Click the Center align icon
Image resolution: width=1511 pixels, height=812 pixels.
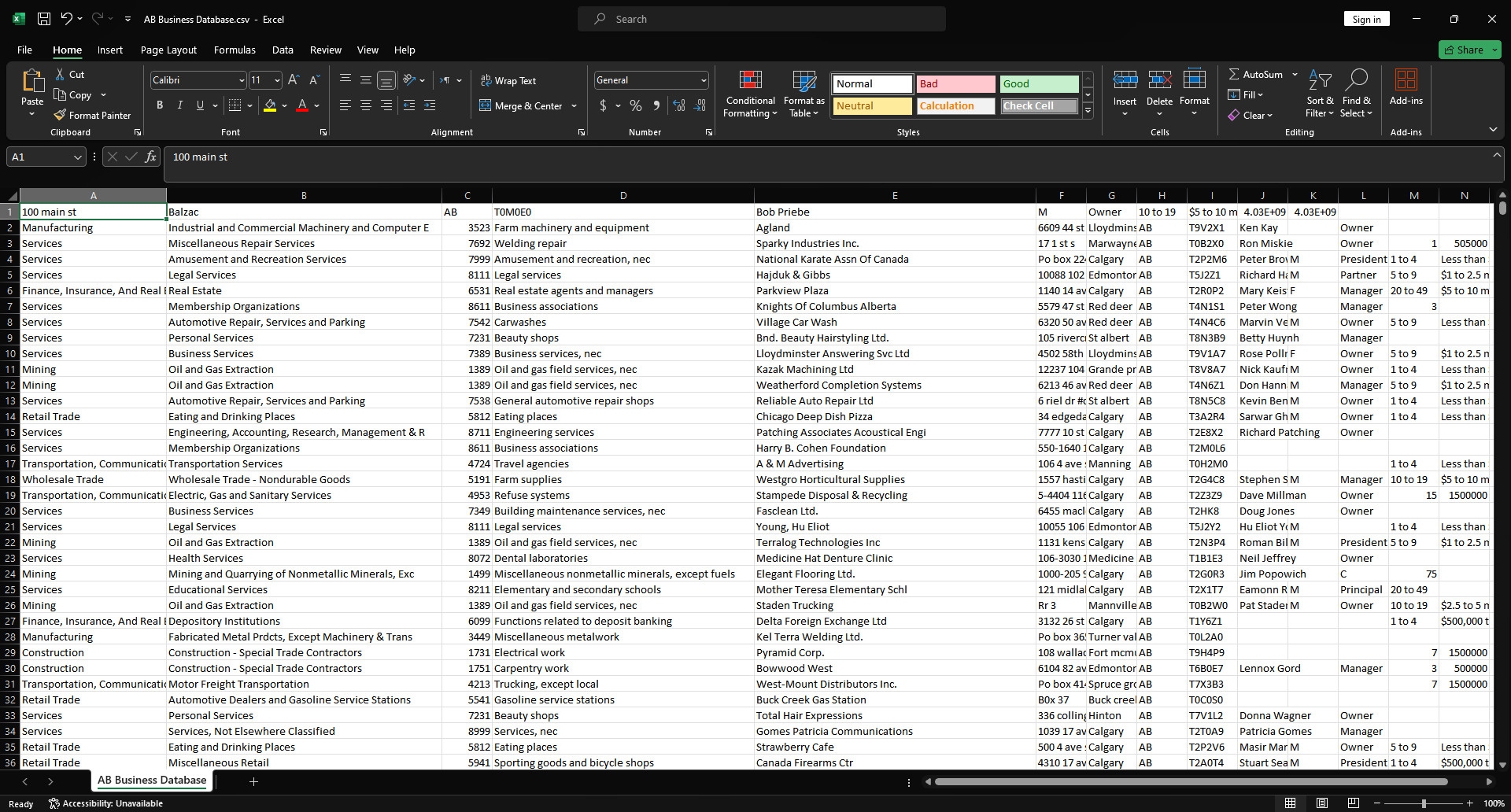(x=366, y=105)
